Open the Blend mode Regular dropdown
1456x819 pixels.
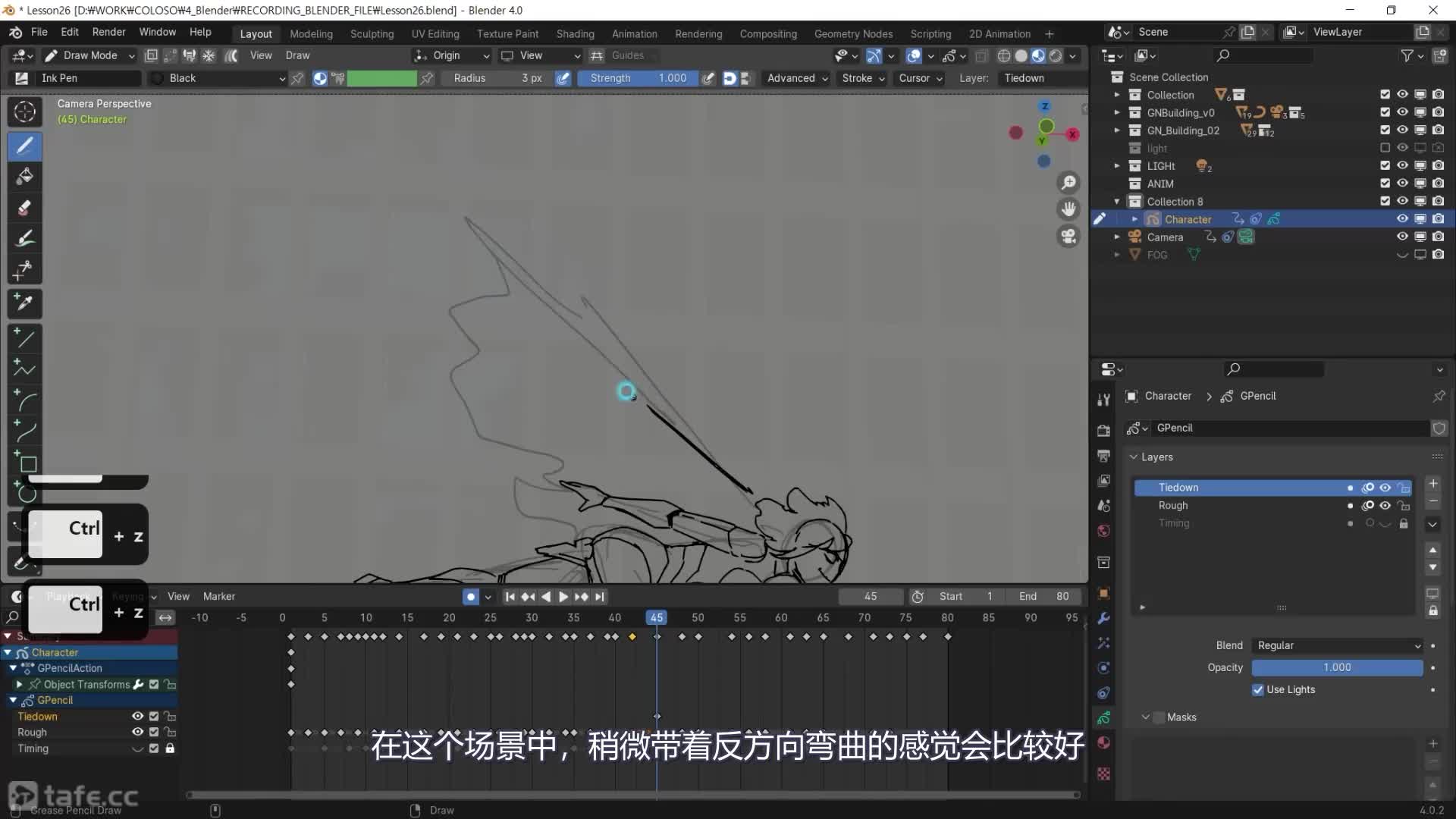click(x=1338, y=645)
